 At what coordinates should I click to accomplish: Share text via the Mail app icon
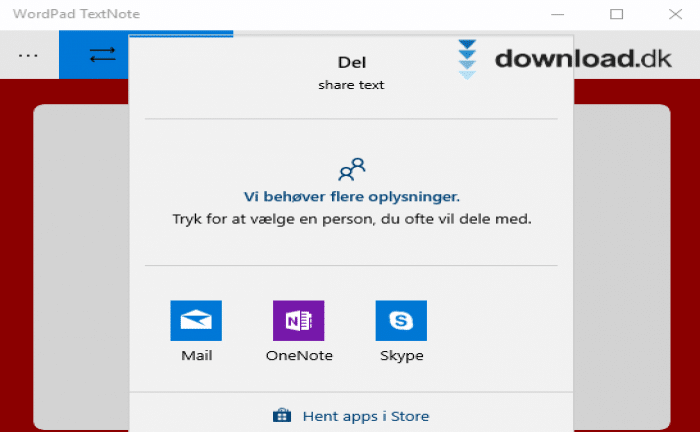pos(196,320)
